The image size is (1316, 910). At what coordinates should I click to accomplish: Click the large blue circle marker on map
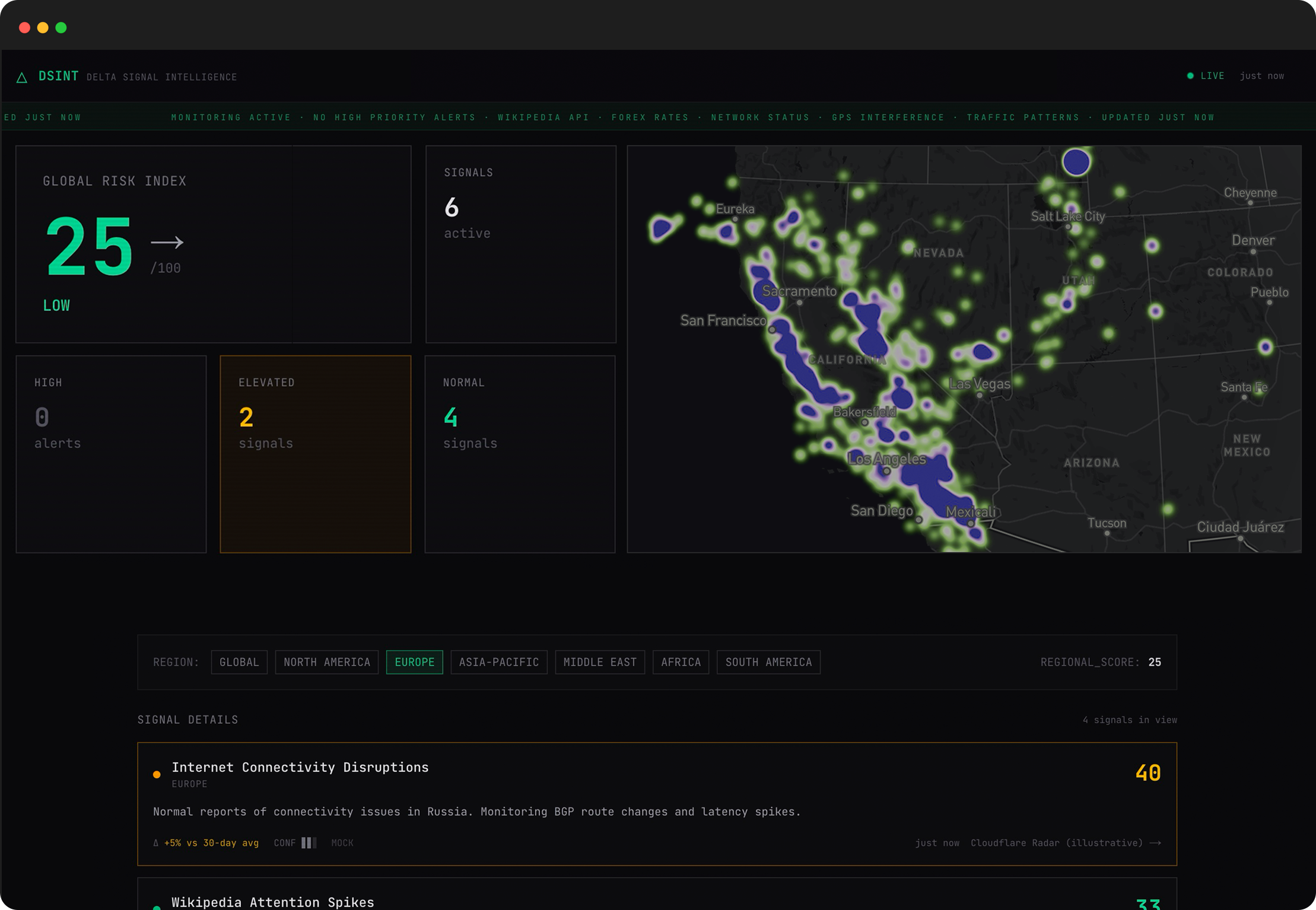1076,162
